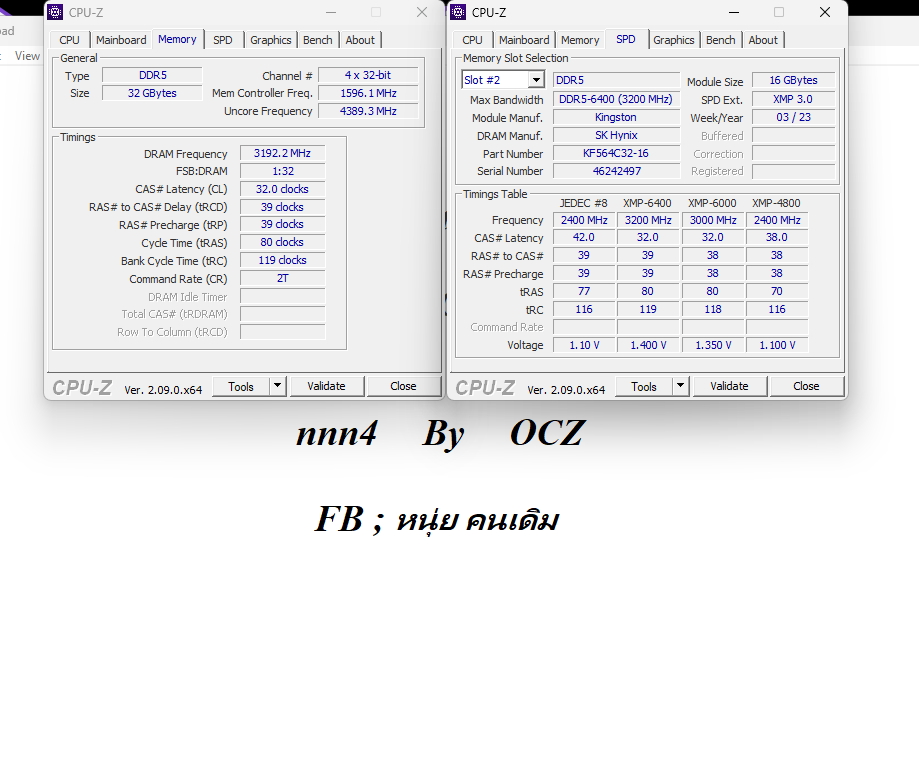Select the Memory tab in the right CPU-Z window

(580, 40)
